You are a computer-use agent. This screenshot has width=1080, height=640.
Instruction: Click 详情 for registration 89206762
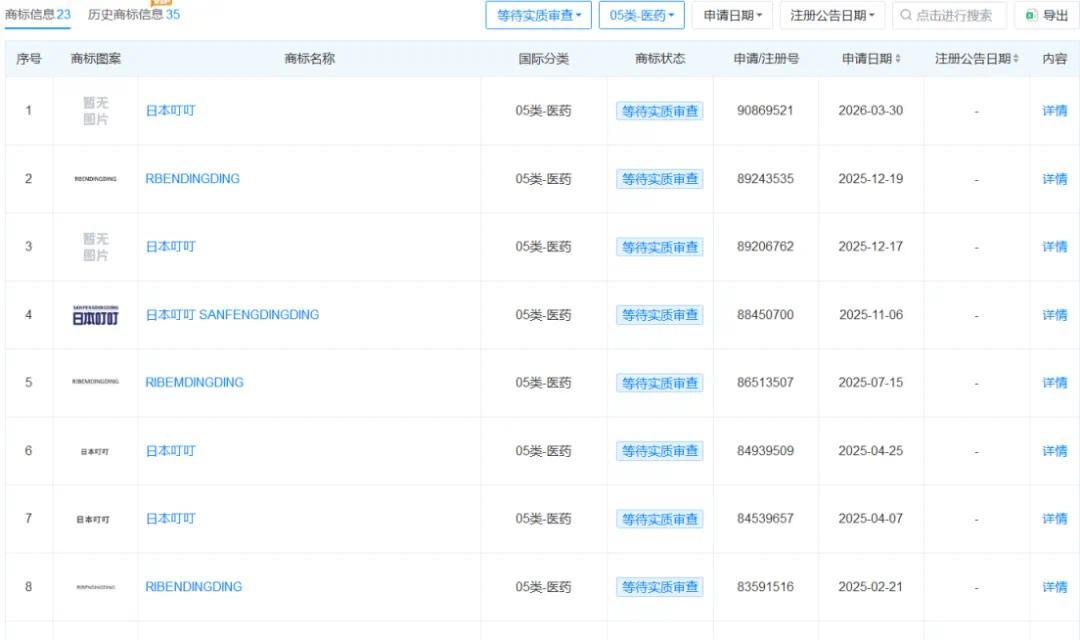[1055, 247]
